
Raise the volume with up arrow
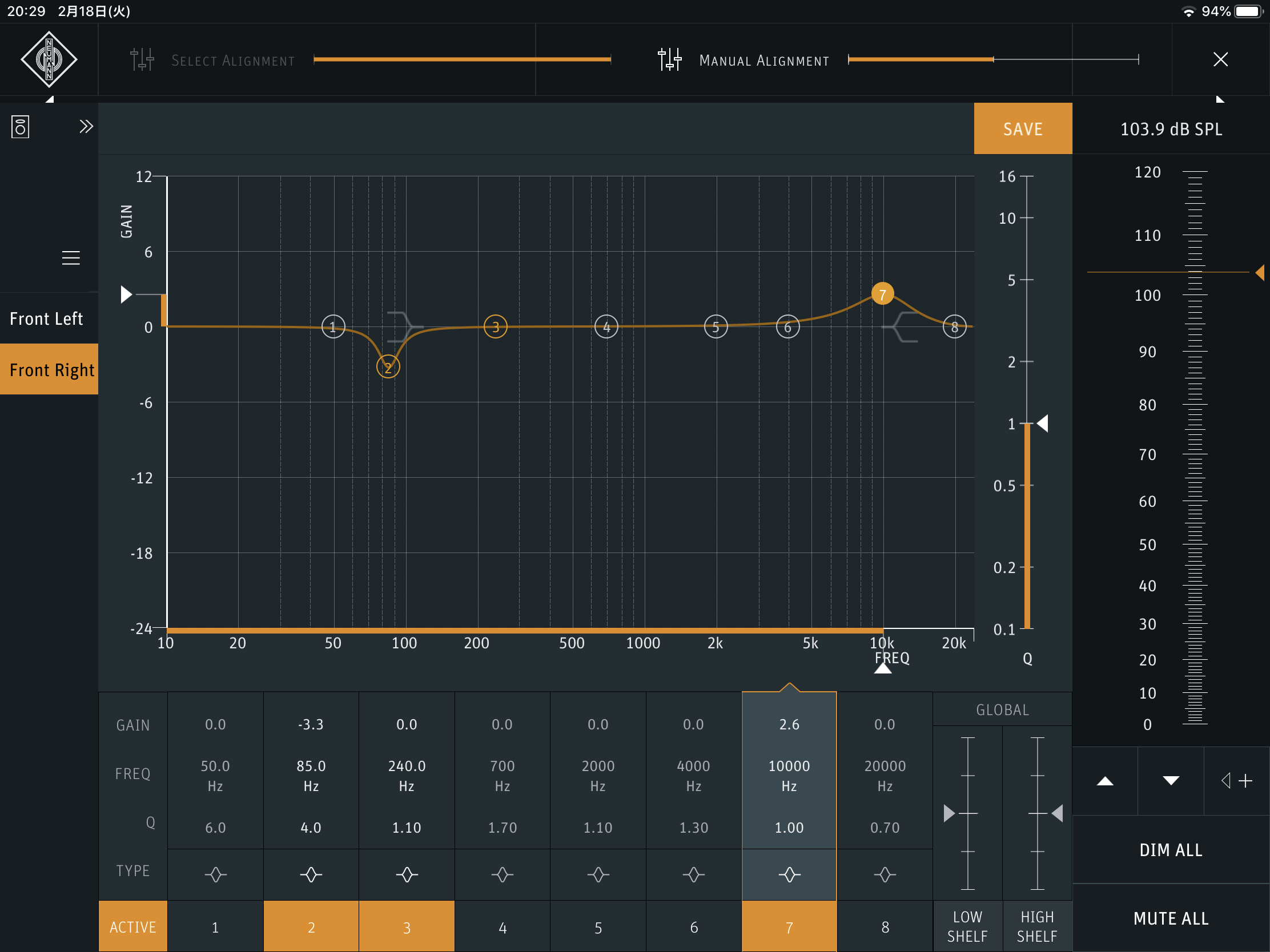click(1105, 781)
